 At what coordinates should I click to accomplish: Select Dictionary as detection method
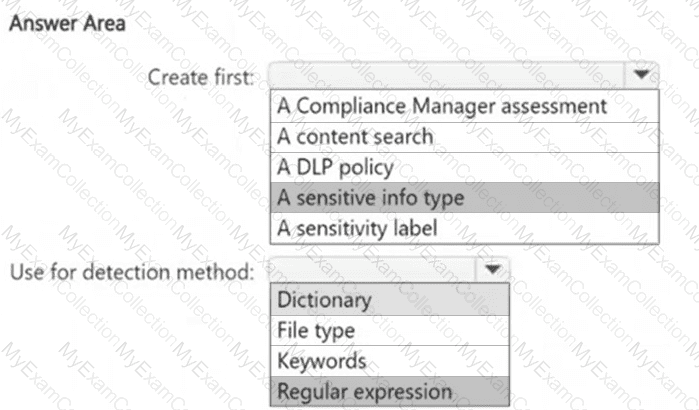point(324,299)
